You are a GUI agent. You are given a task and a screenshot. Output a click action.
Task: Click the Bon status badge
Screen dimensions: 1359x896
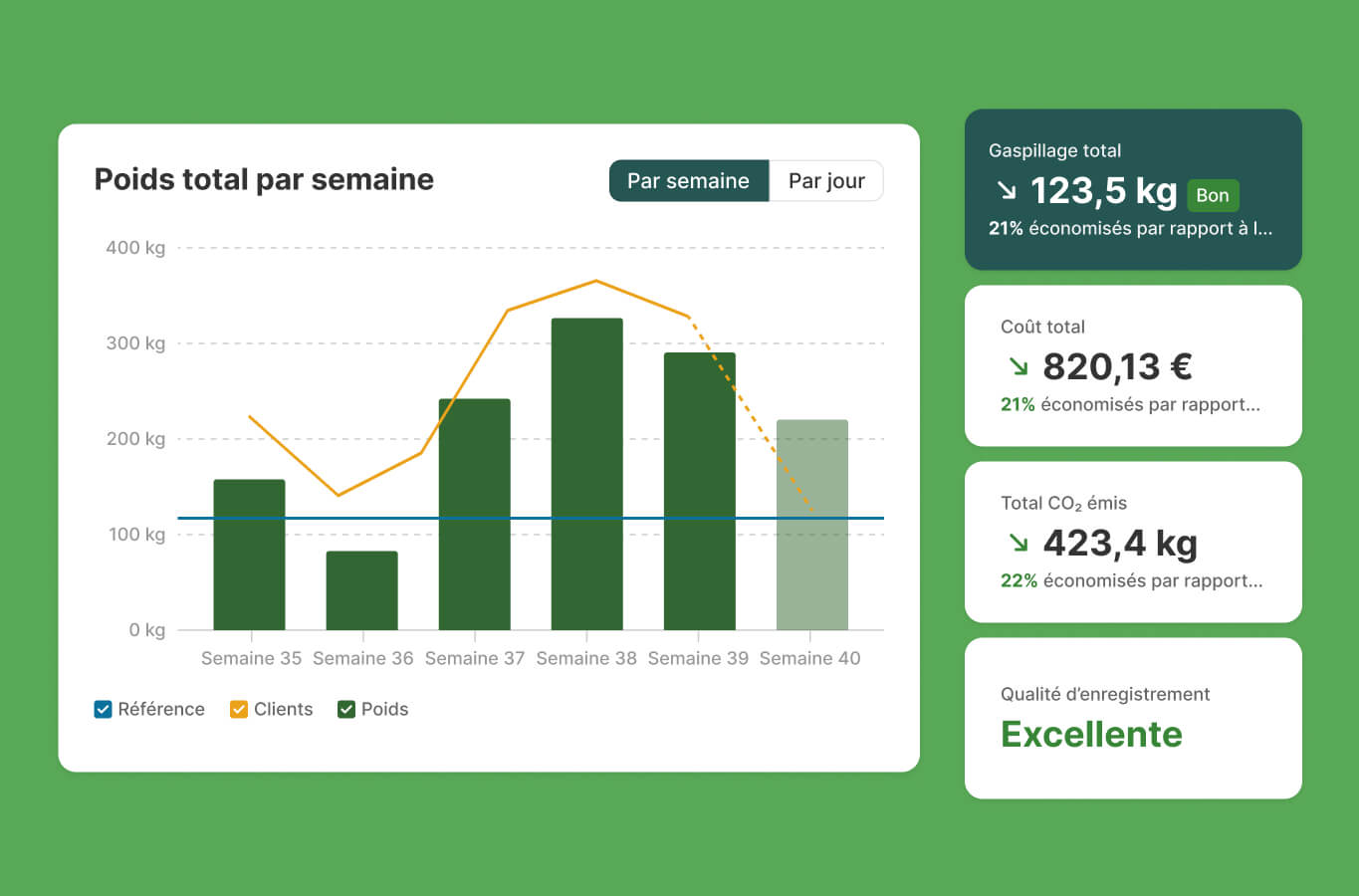point(1213,195)
